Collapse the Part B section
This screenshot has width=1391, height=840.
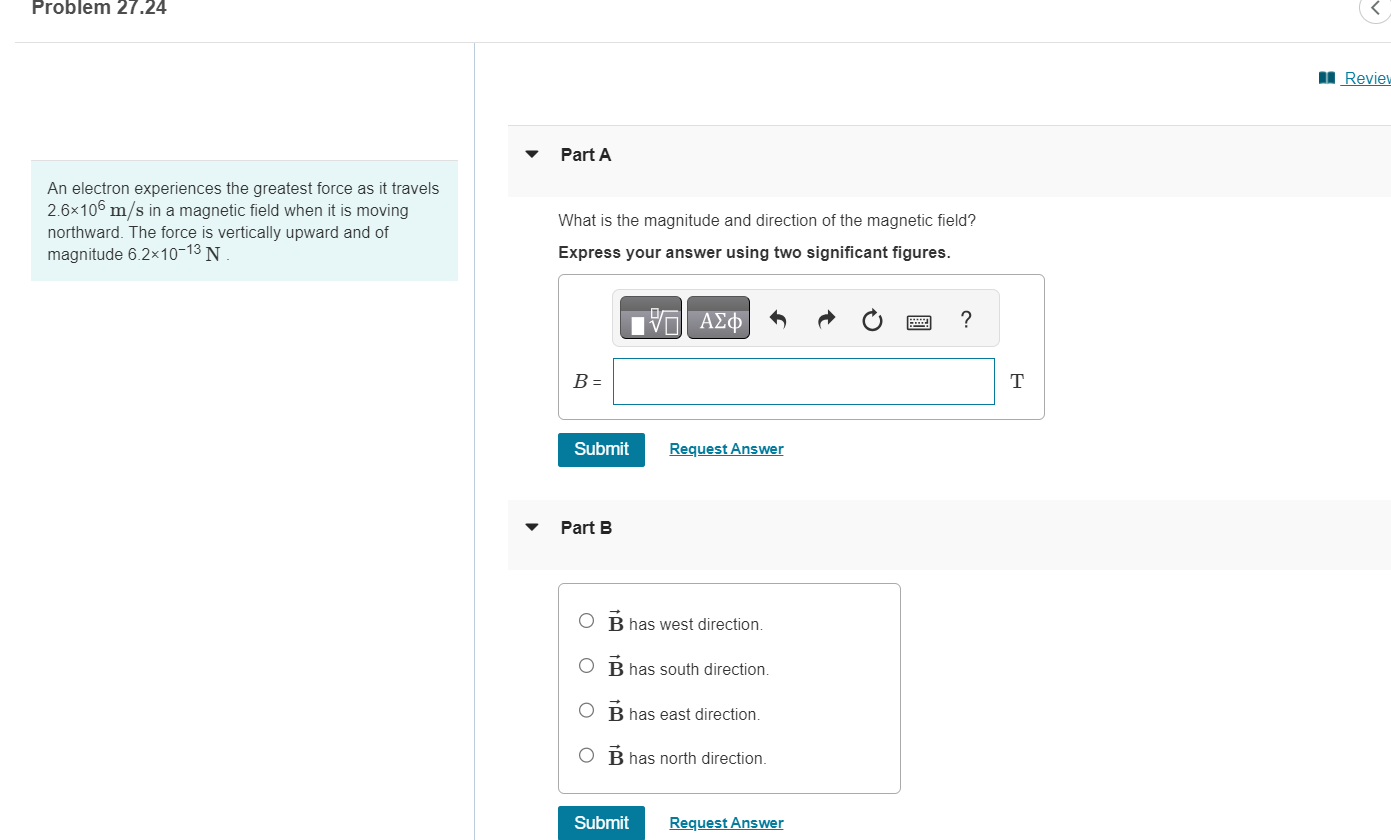531,527
